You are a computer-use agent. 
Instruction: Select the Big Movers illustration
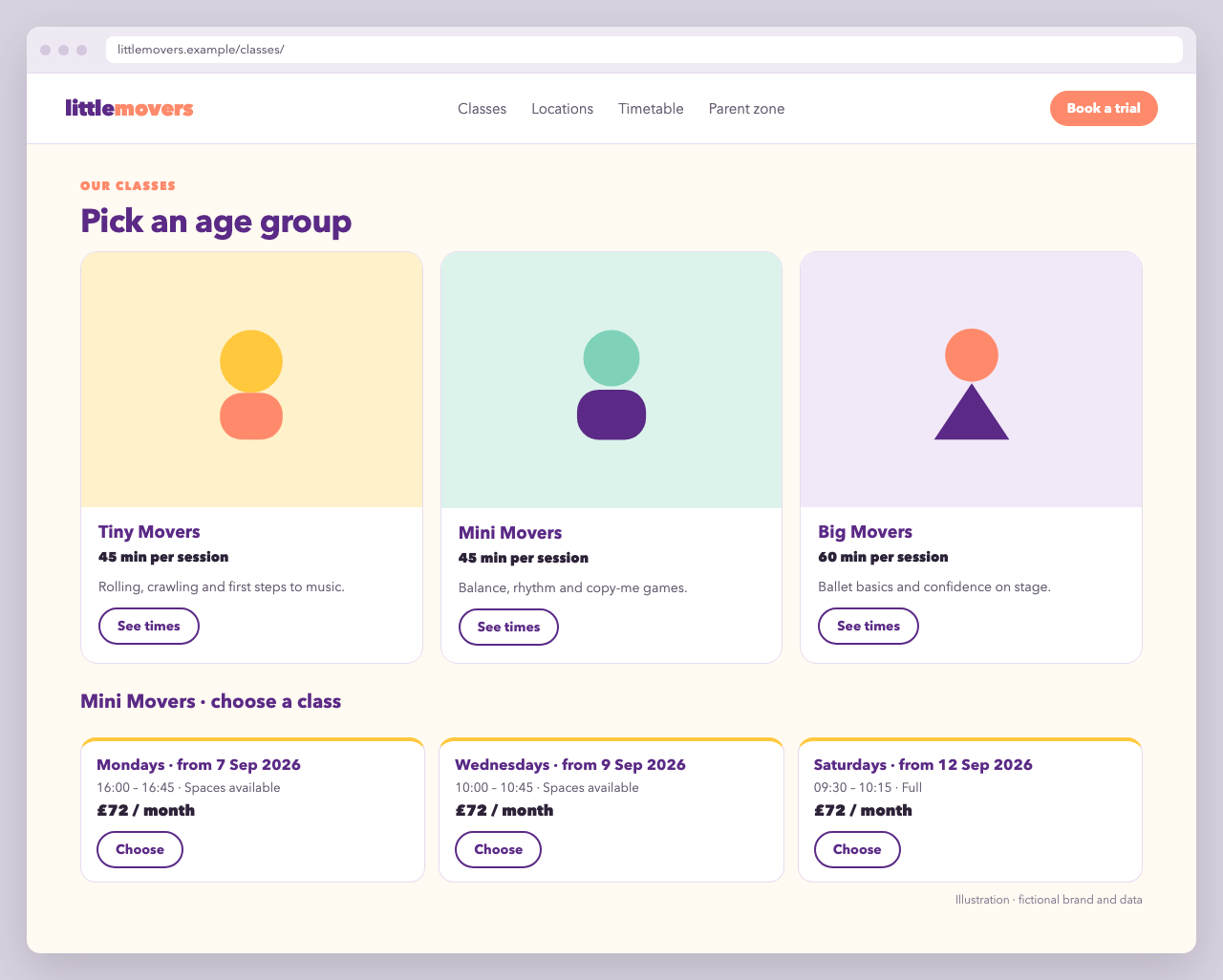[x=971, y=379]
